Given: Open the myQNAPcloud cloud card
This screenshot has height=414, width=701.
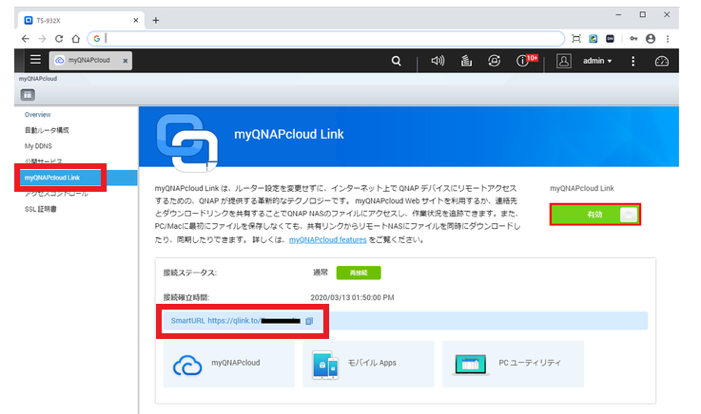Looking at the screenshot, I should coord(229,364).
